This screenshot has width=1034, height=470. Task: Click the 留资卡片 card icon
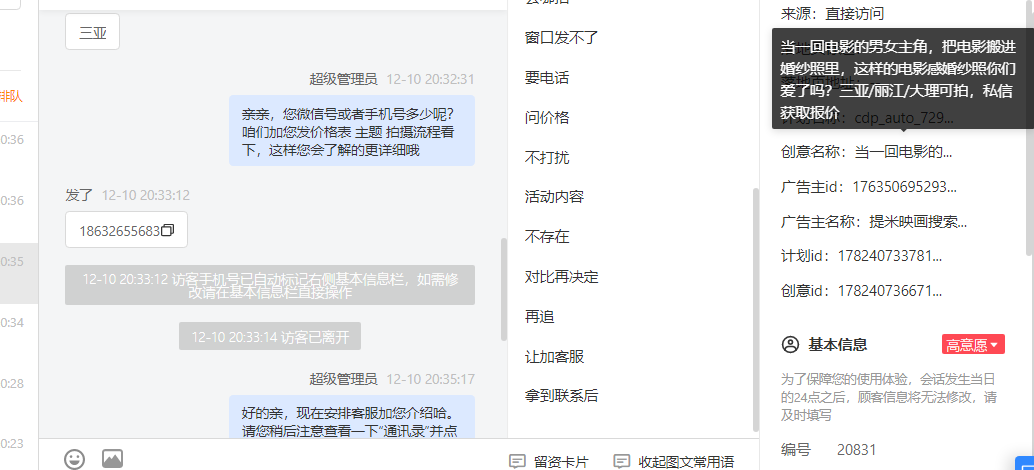(518, 461)
